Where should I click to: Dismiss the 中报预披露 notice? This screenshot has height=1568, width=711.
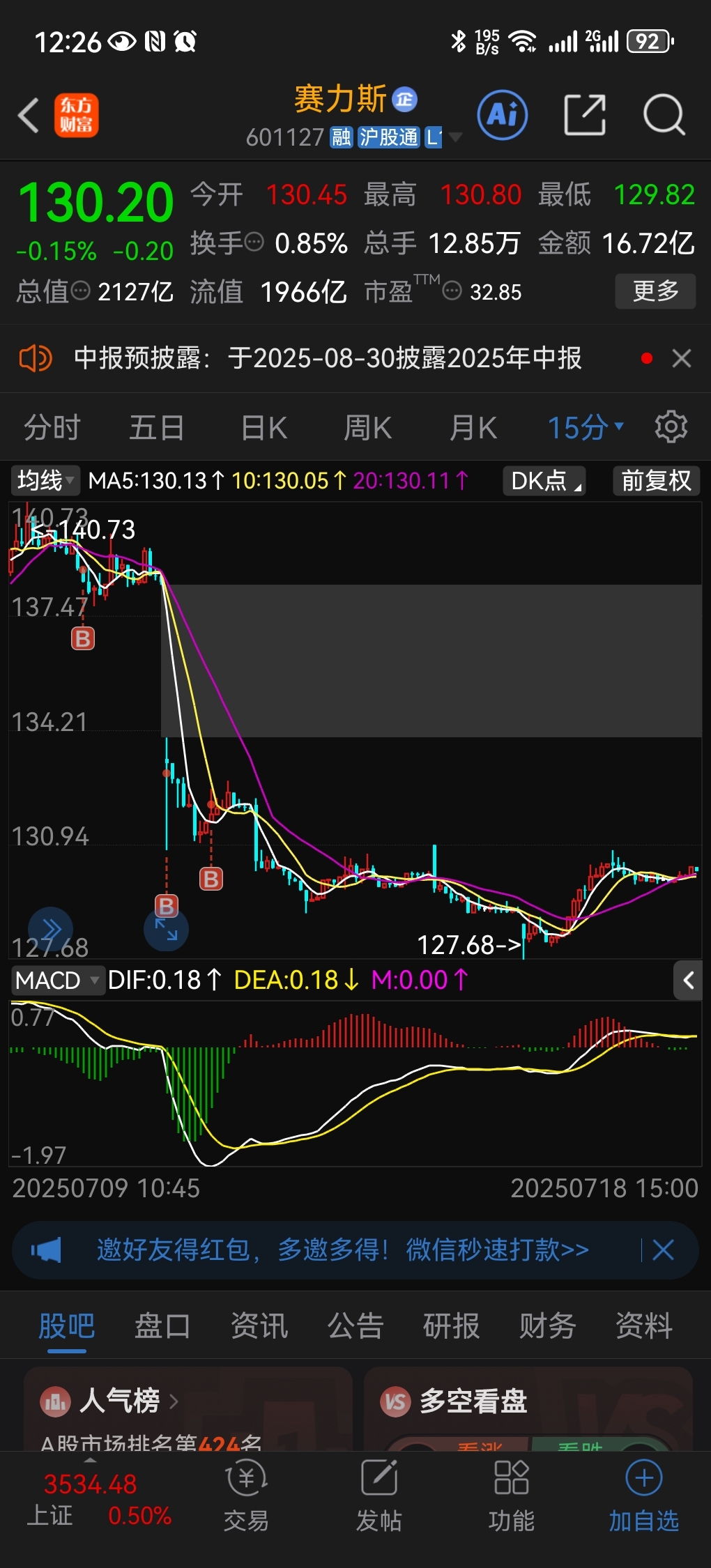[x=682, y=358]
